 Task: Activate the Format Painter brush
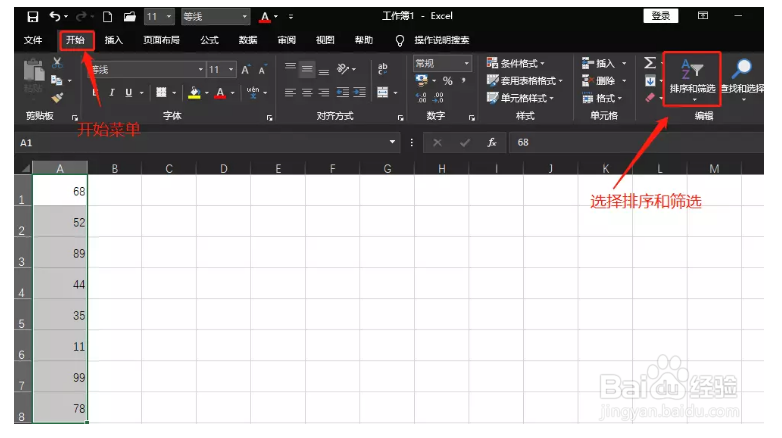click(x=57, y=97)
